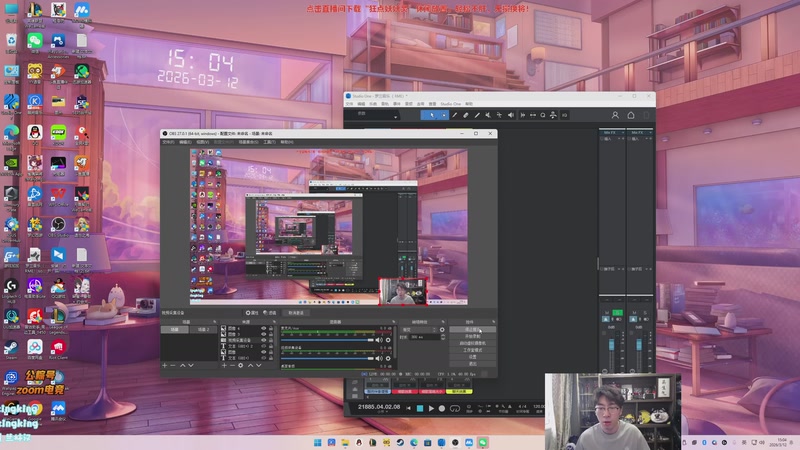Select the Bend tool in Studio One
Image resolution: width=800 pixels, height=450 pixels.
point(499,115)
